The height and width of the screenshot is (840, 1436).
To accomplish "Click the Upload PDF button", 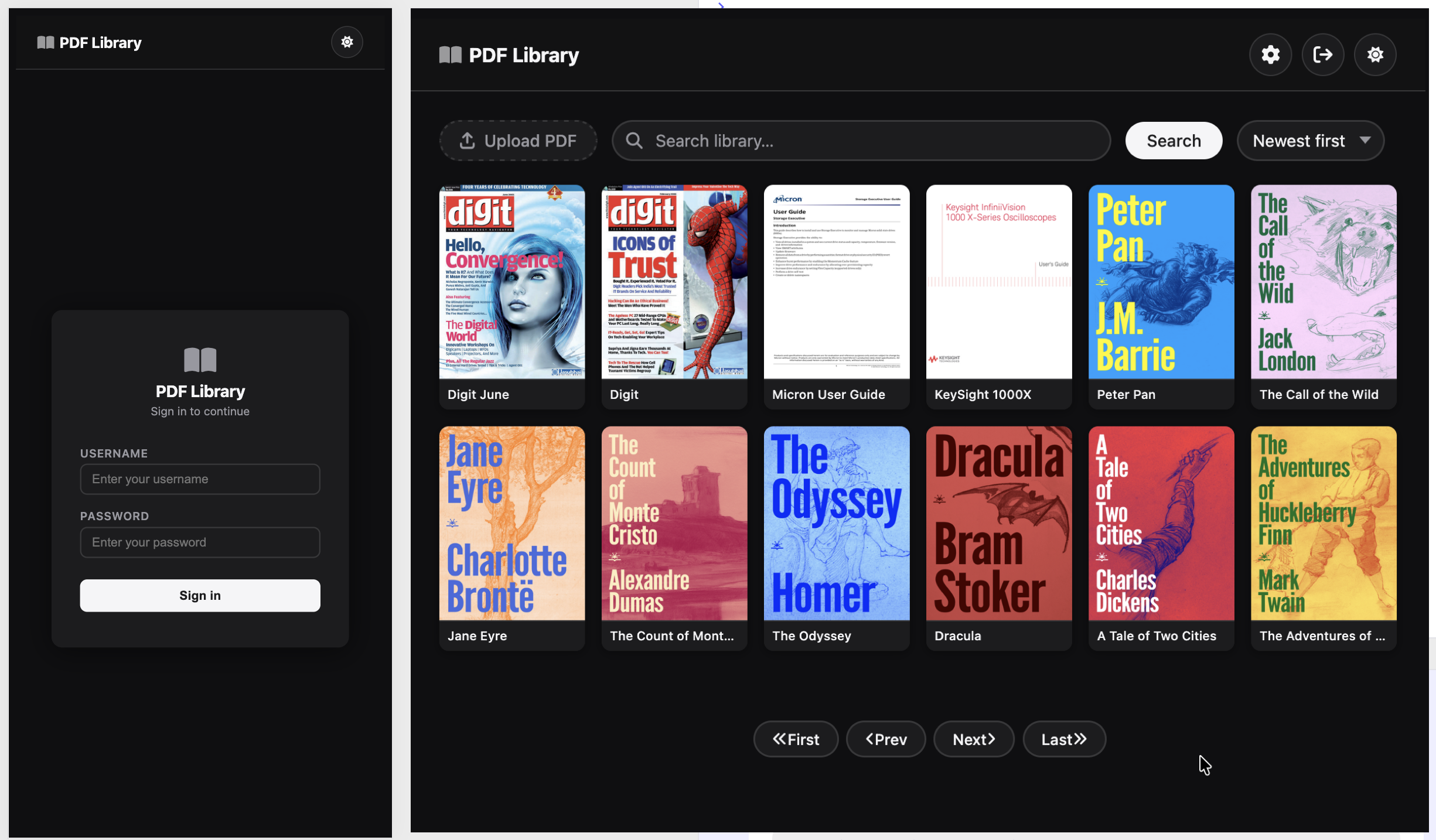I will point(518,141).
